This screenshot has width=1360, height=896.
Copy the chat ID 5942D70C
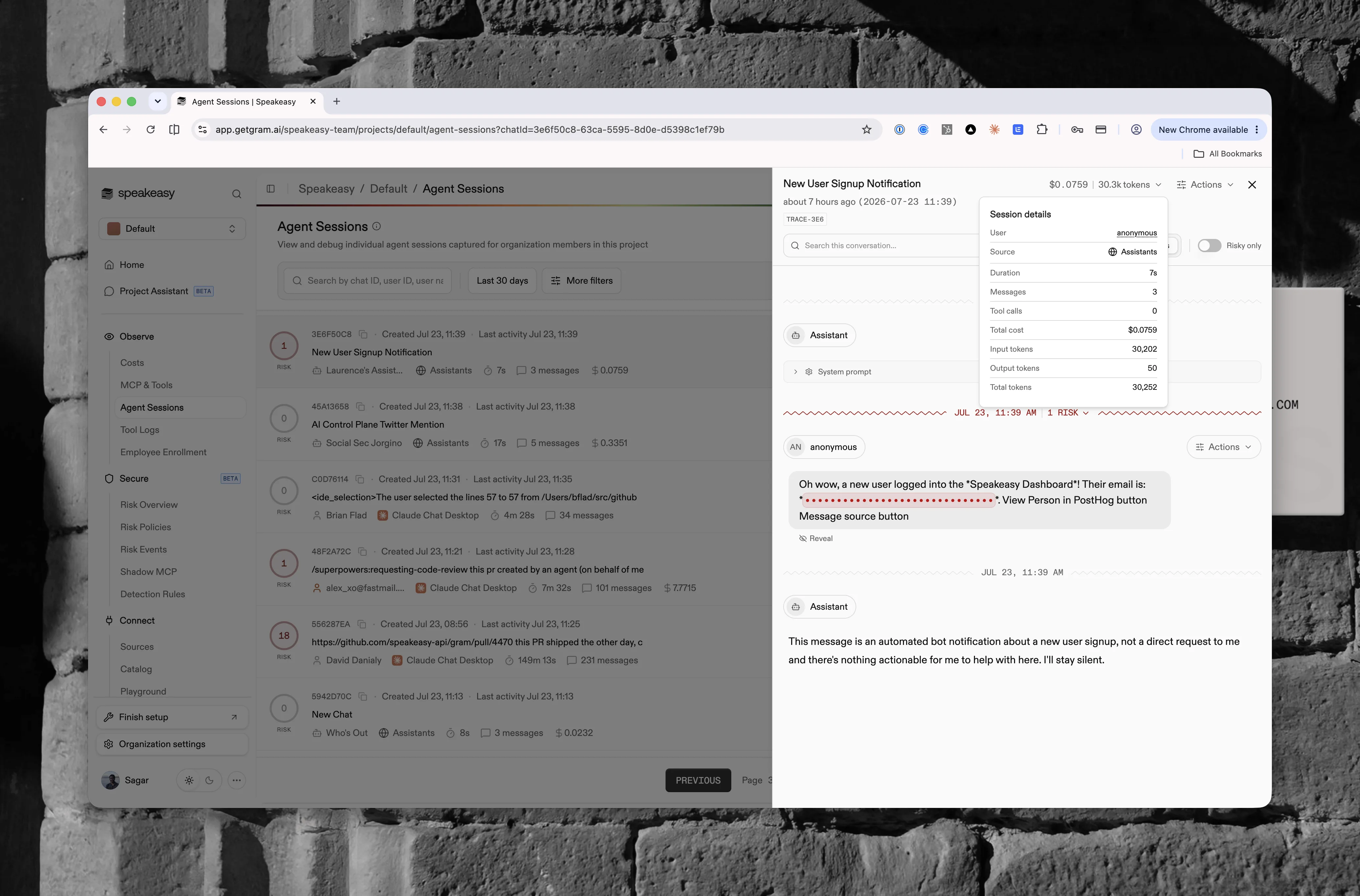[x=362, y=696]
